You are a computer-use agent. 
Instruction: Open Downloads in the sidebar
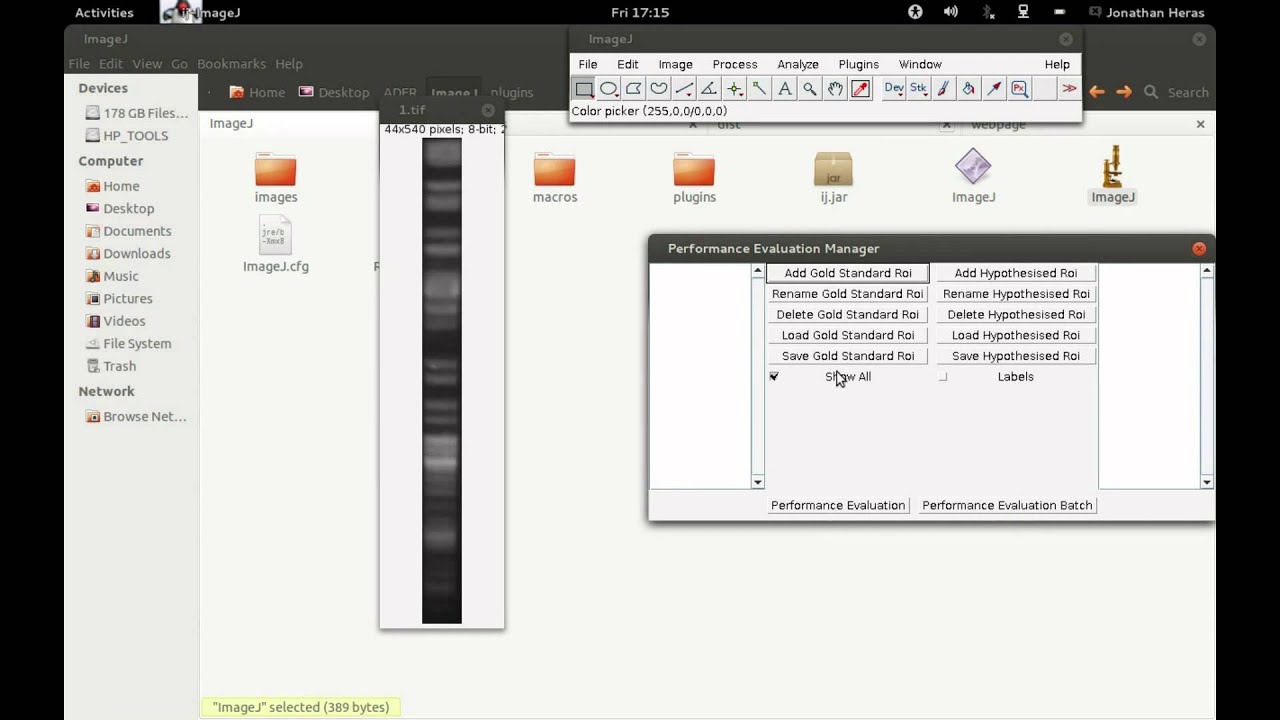137,254
